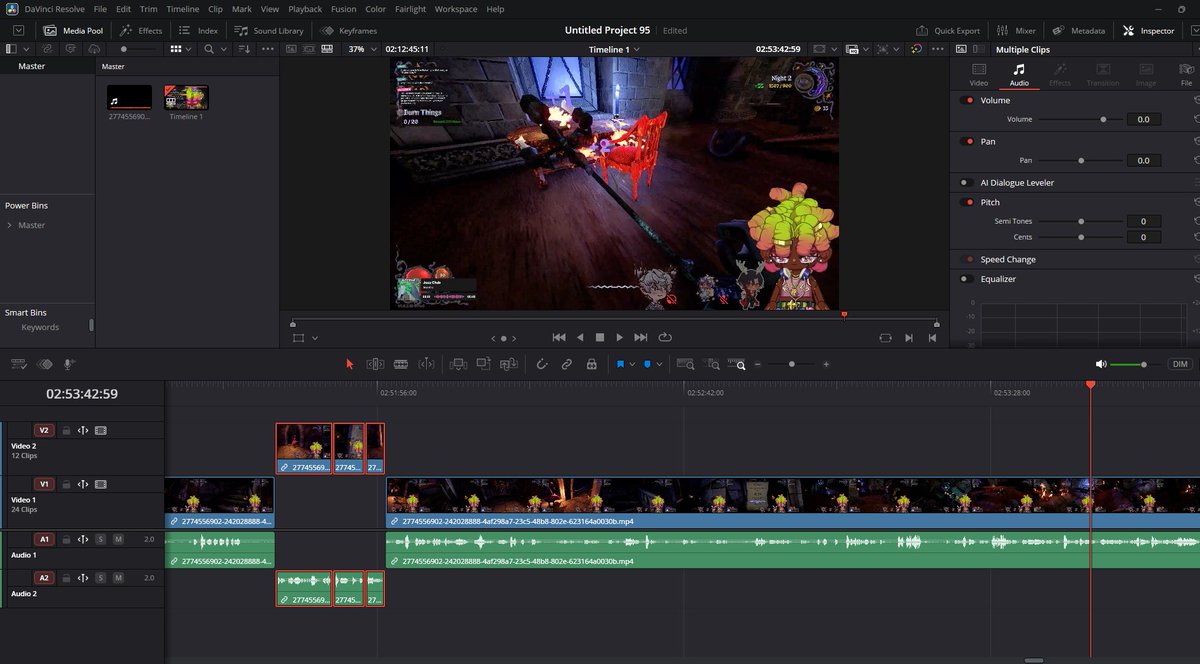
Task: Open the Trim menu
Action: [x=148, y=9]
